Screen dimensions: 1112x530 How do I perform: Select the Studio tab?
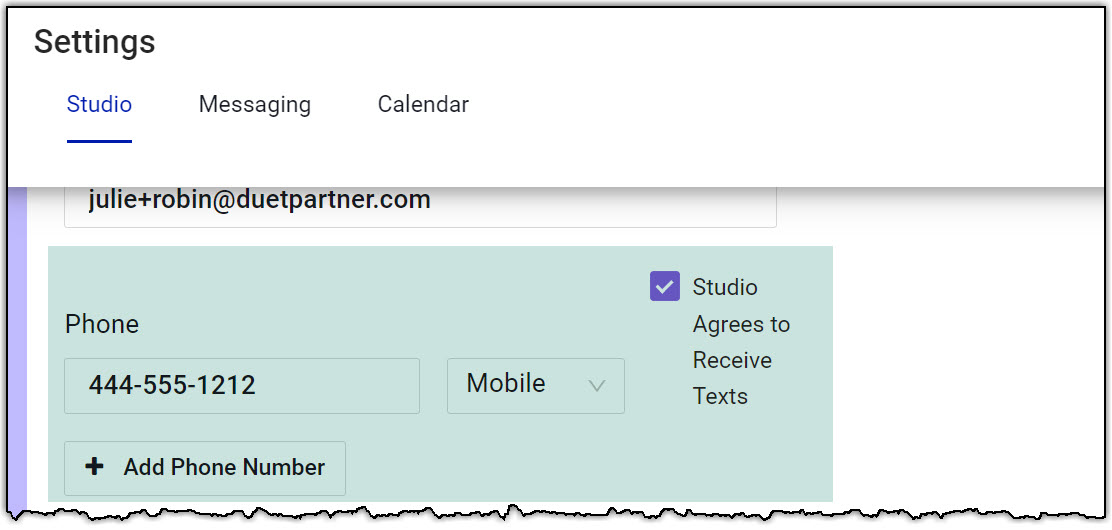pos(99,104)
